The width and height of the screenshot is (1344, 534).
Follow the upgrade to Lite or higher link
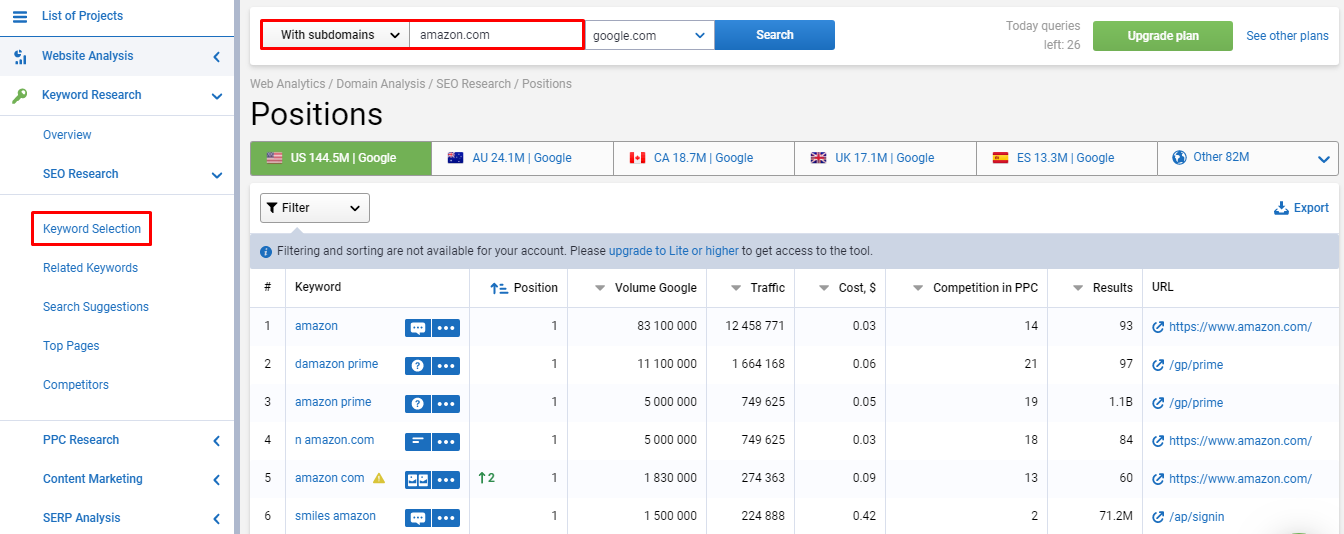point(674,251)
